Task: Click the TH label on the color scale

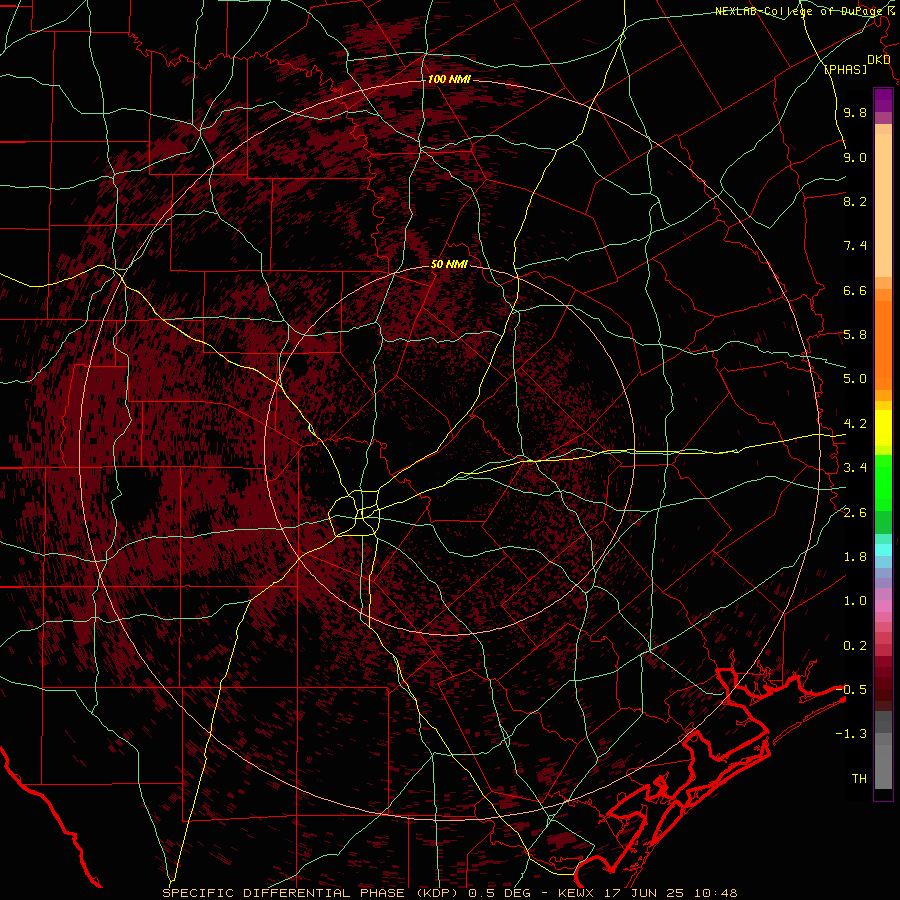Action: click(x=859, y=779)
